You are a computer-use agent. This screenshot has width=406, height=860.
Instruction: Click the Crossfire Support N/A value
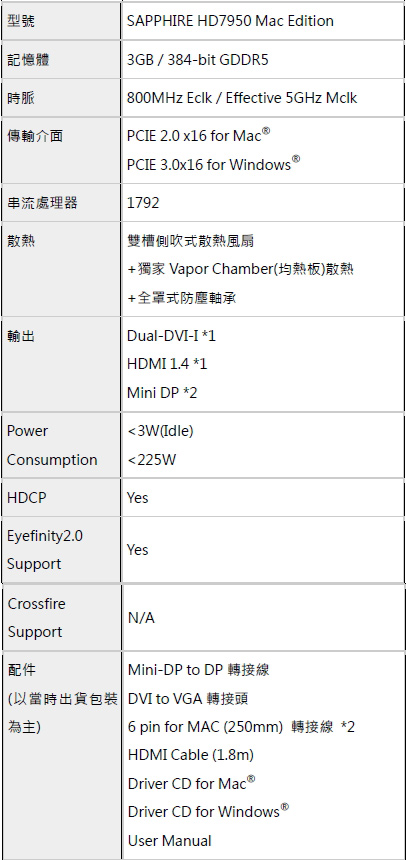(x=142, y=618)
